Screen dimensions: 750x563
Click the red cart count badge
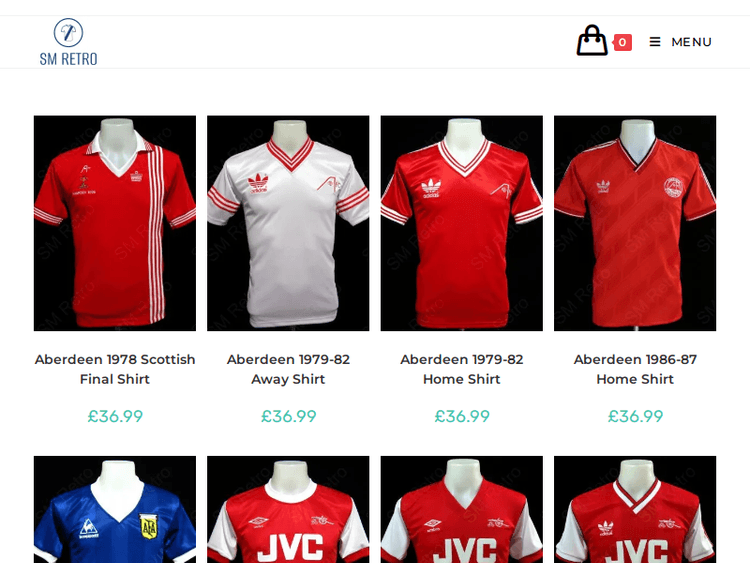pyautogui.click(x=622, y=42)
